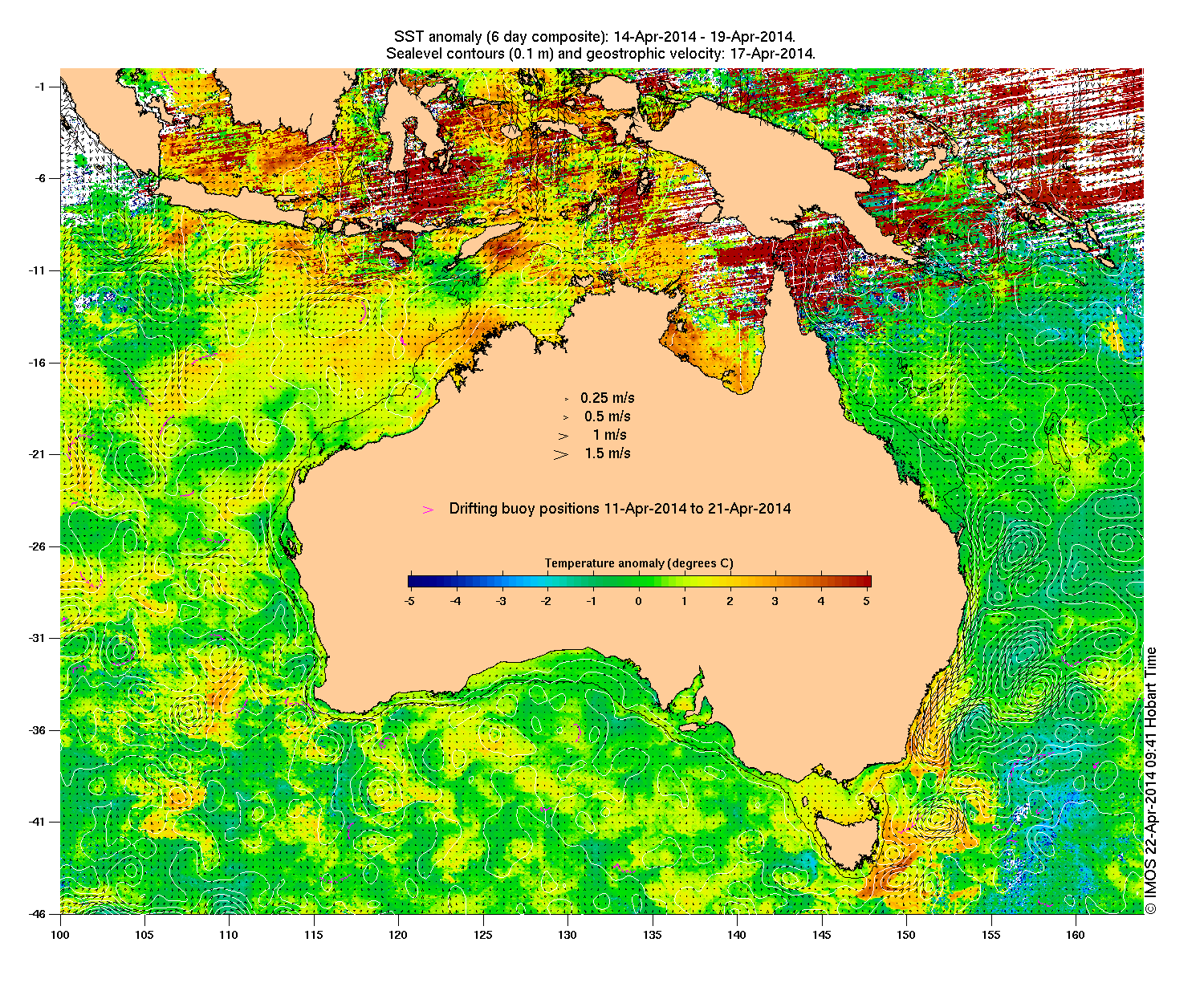Screen dimensions: 1204x983
Task: Click the '0.5 m/s' legend label
Action: tap(608, 416)
